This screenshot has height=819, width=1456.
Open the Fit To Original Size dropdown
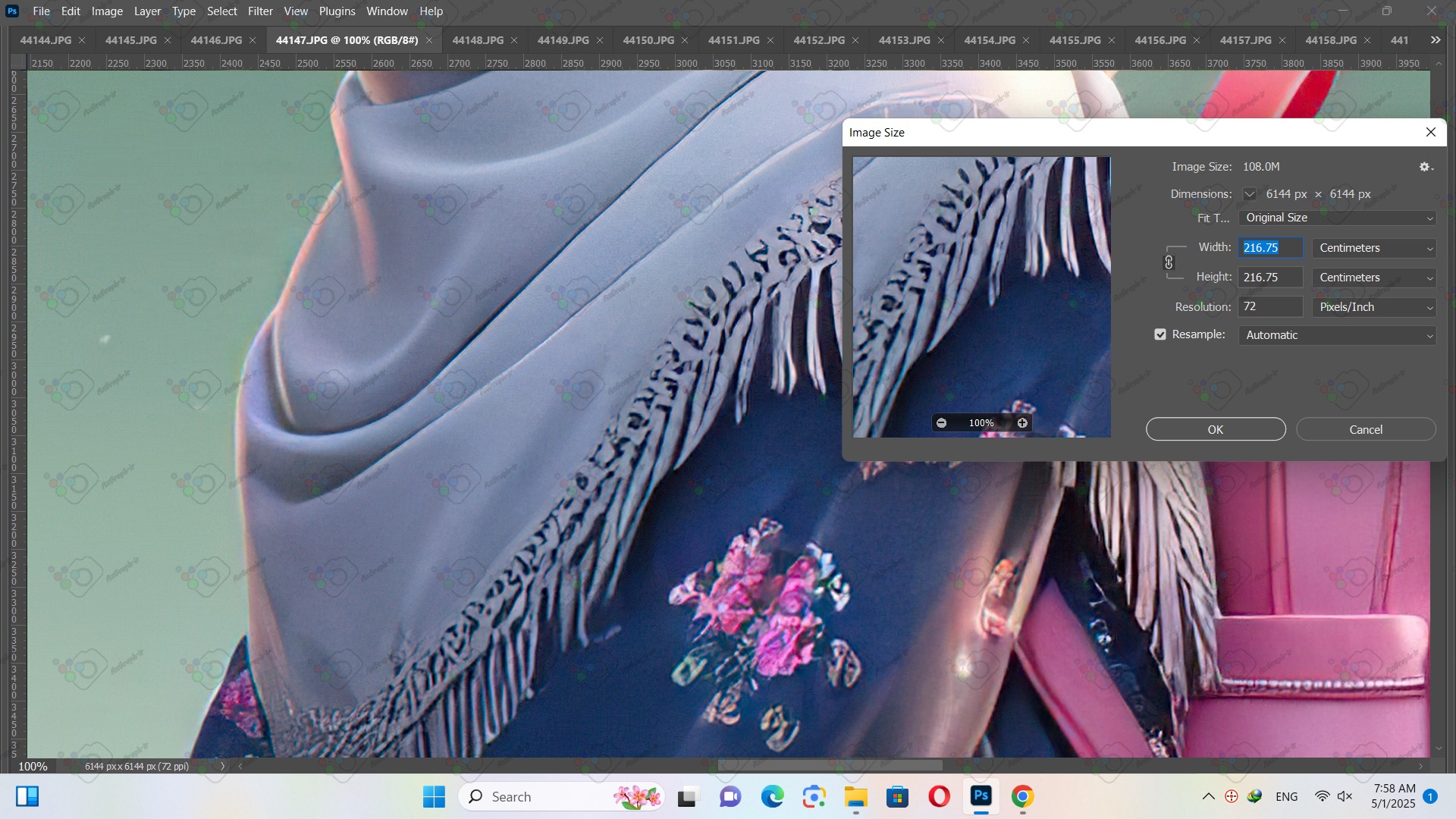click(x=1337, y=218)
